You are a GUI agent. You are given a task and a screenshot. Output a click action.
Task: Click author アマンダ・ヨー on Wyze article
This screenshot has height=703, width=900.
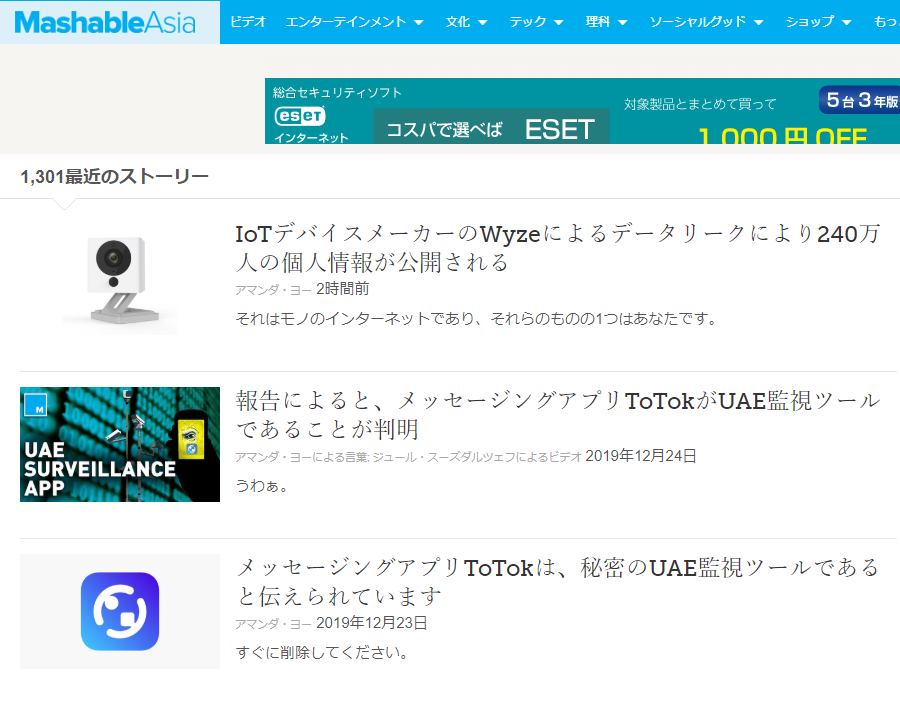point(273,290)
